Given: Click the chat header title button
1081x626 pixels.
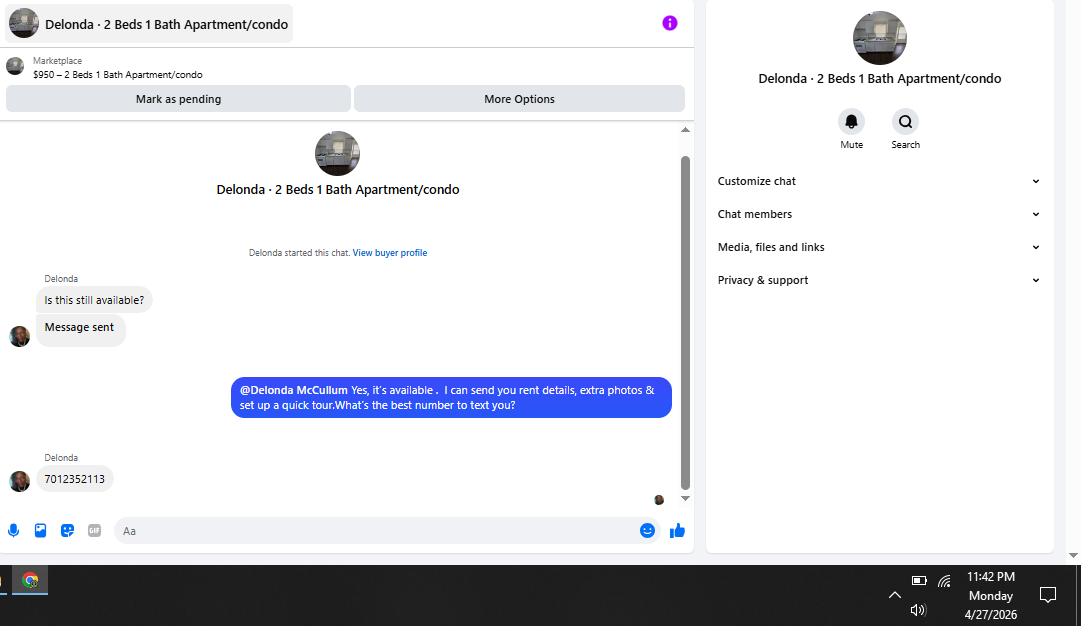Looking at the screenshot, I should coord(149,24).
